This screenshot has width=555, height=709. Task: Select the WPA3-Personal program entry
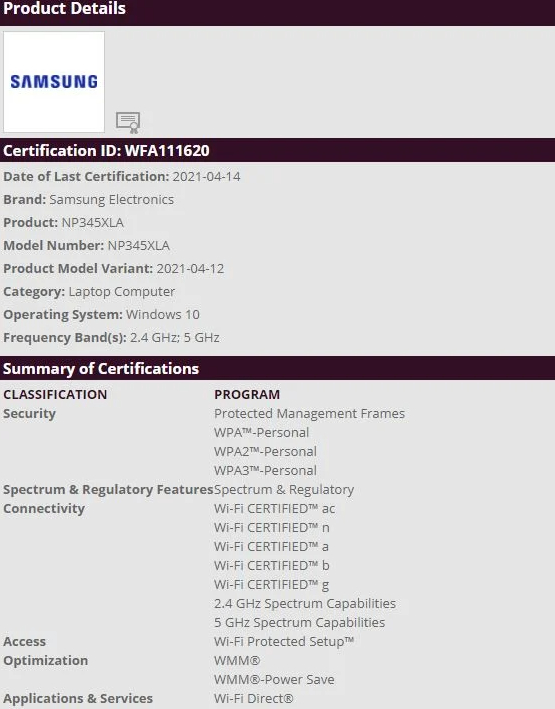[265, 470]
